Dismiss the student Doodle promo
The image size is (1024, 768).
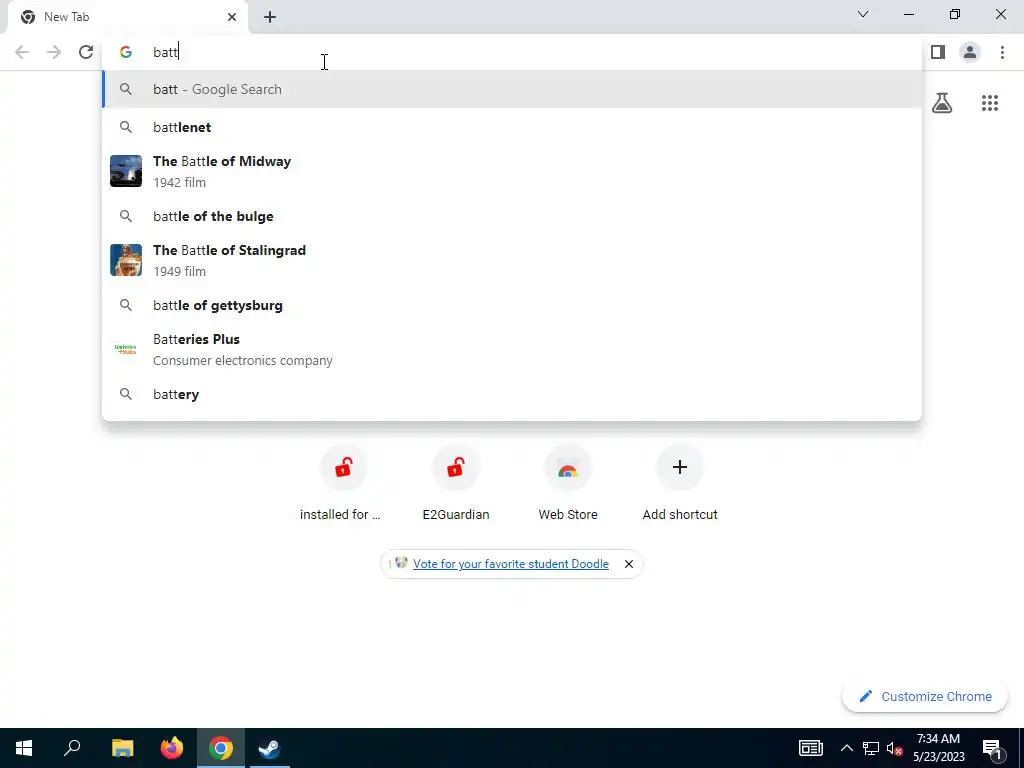coord(628,564)
